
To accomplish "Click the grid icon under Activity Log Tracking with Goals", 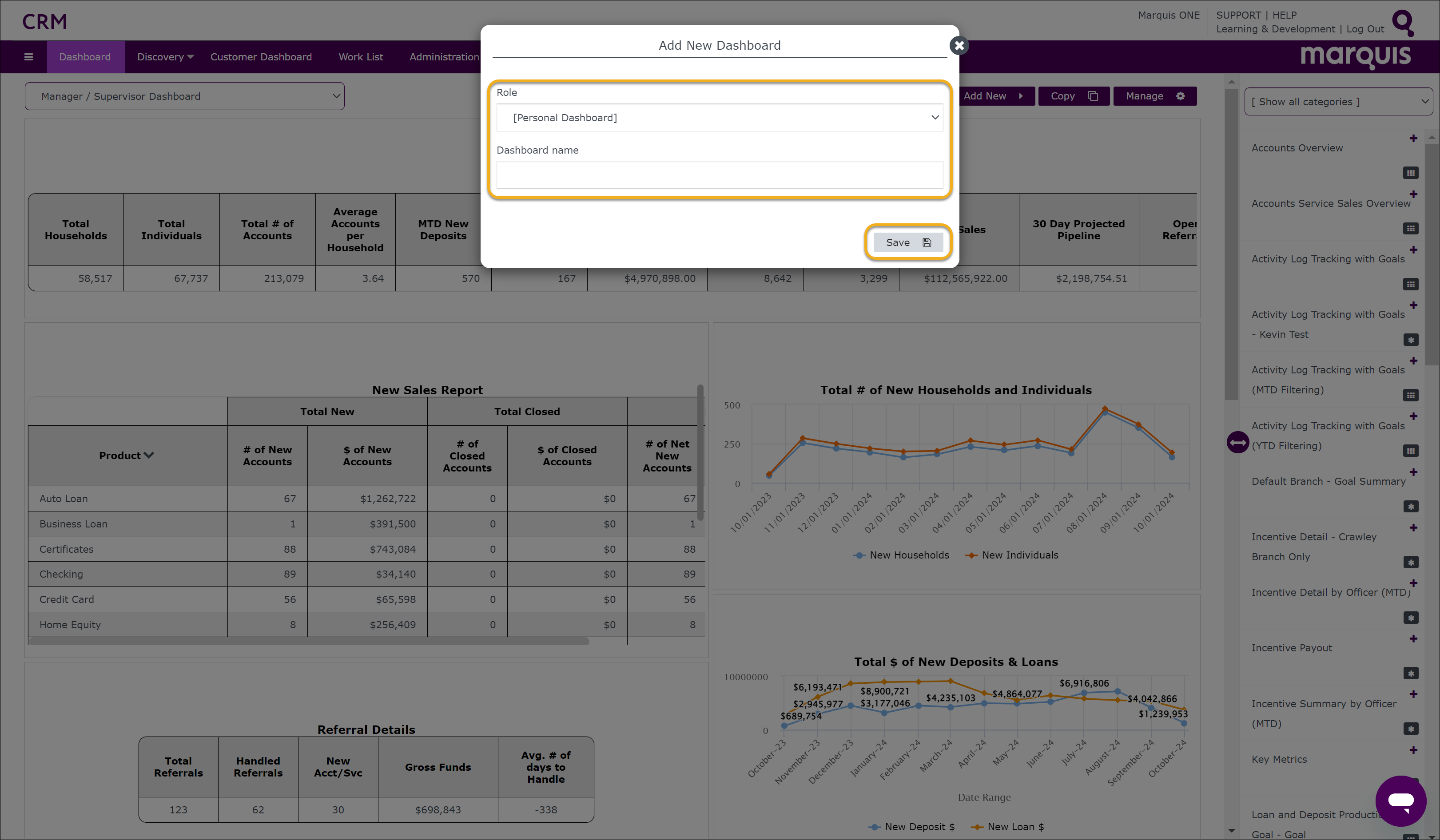I will (1410, 285).
